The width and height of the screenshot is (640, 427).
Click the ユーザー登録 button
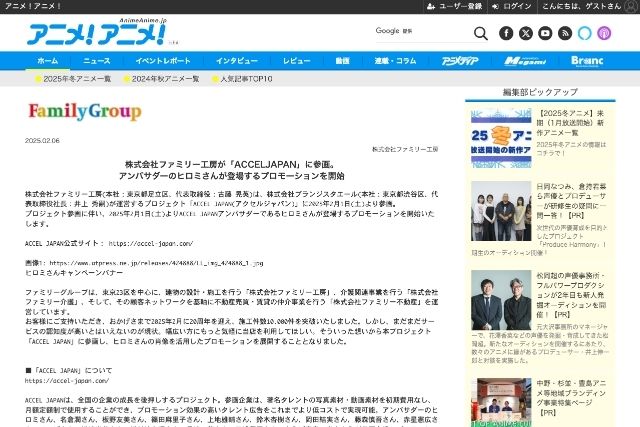[x=454, y=6]
